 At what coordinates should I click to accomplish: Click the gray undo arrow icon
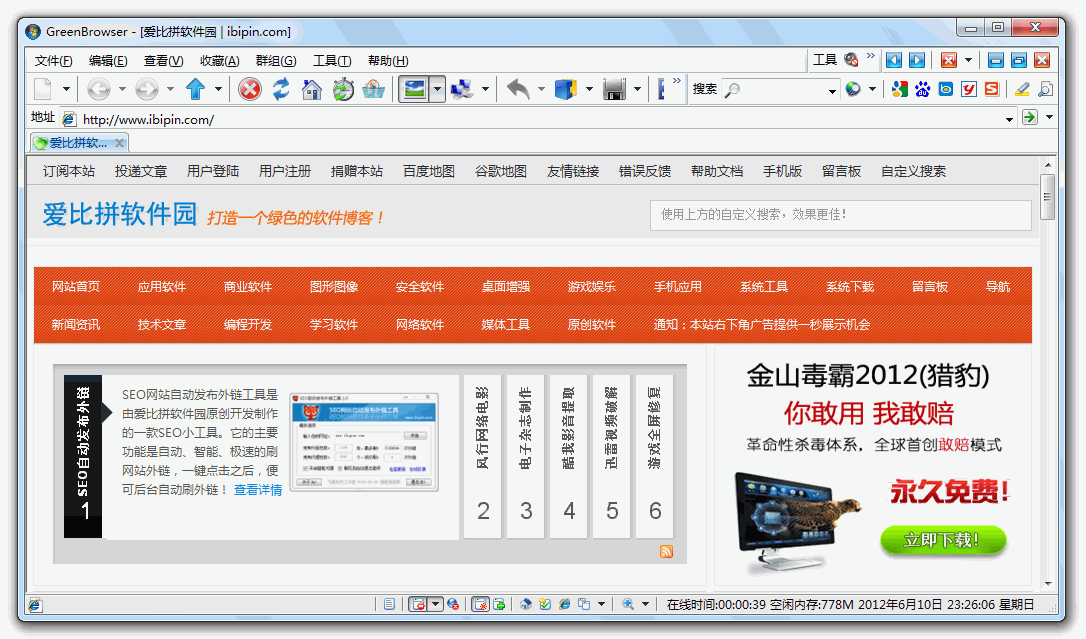518,89
